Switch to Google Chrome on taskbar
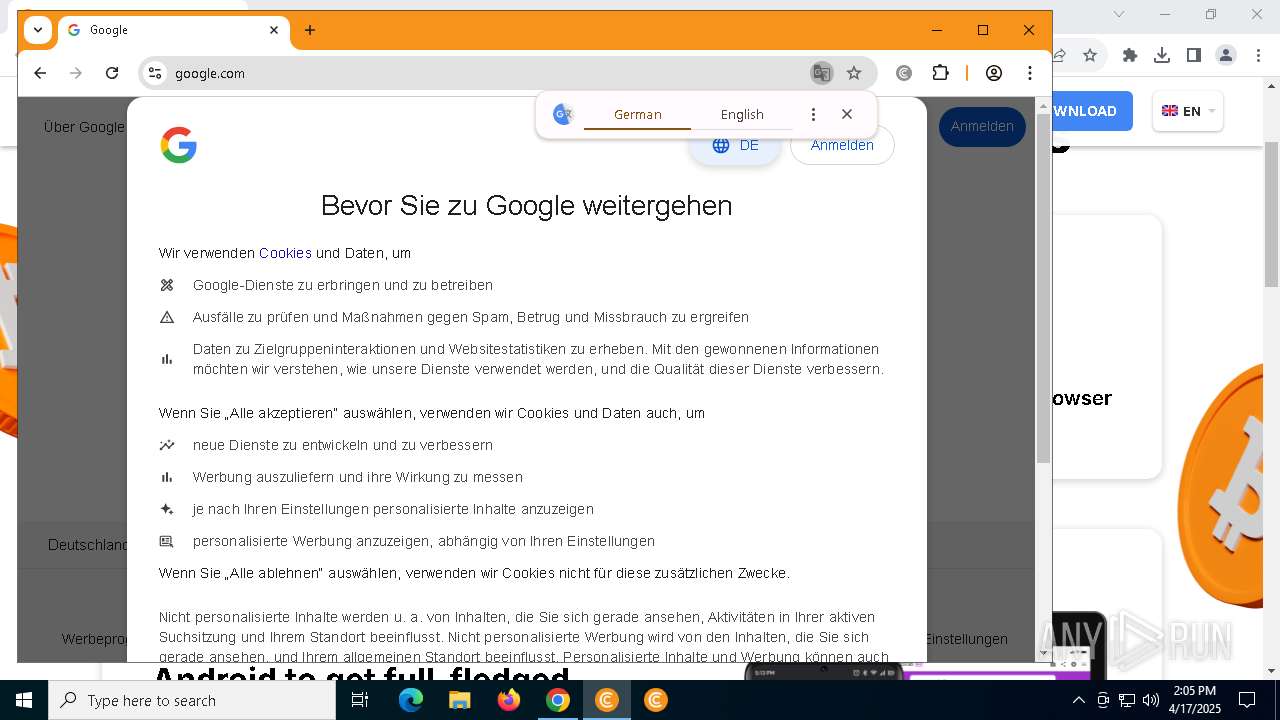1280x720 pixels. pos(558,700)
